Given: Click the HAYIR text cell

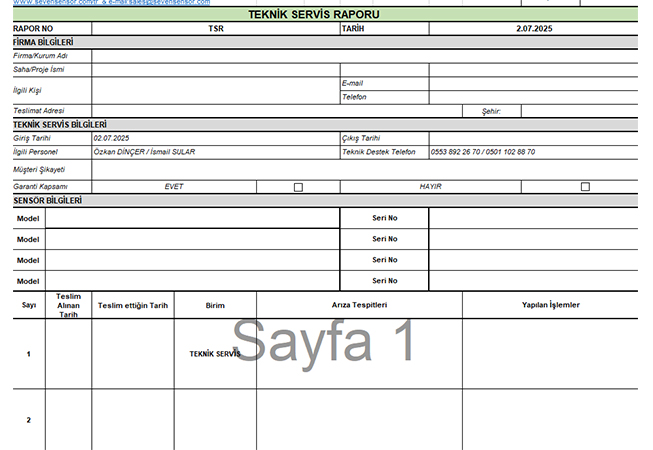Looking at the screenshot, I should tap(431, 187).
